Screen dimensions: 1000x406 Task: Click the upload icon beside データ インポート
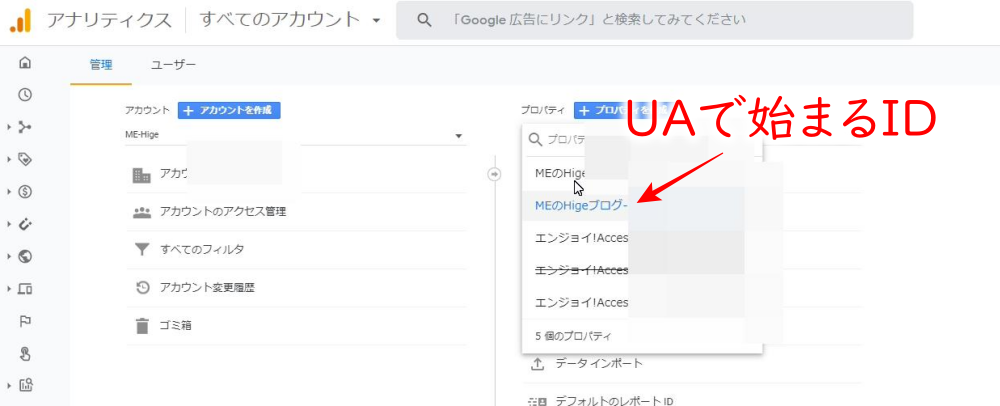coord(538,364)
